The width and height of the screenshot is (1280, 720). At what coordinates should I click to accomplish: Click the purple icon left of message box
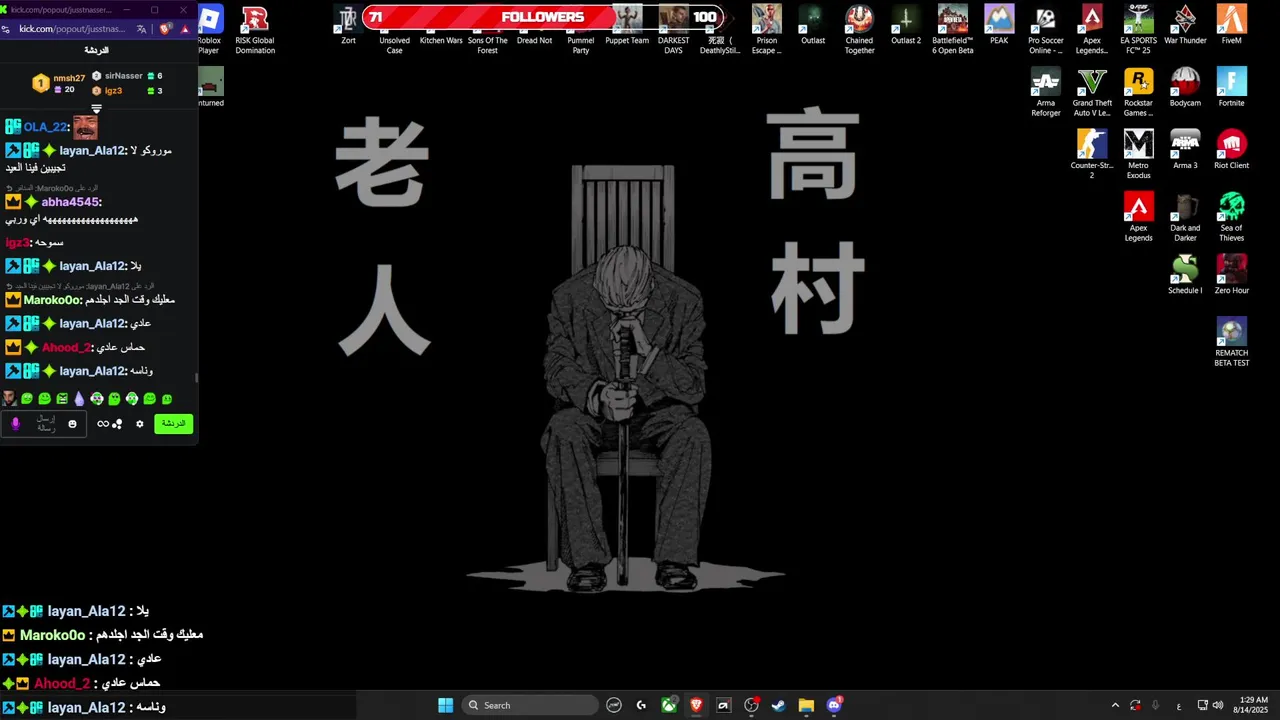tap(15, 424)
